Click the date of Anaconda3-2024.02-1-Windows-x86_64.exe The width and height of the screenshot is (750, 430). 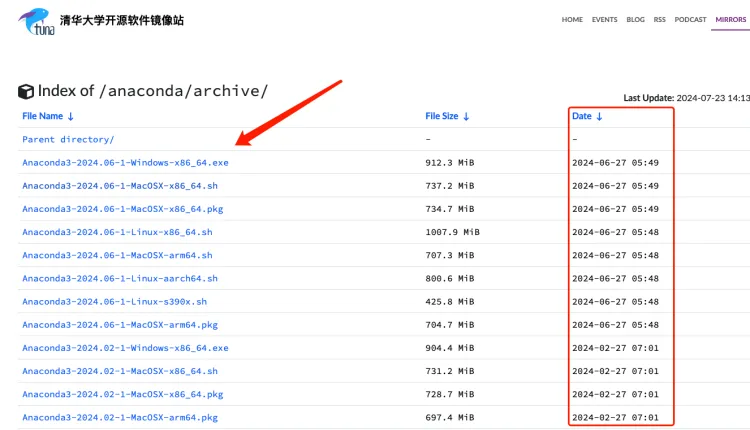(615, 348)
